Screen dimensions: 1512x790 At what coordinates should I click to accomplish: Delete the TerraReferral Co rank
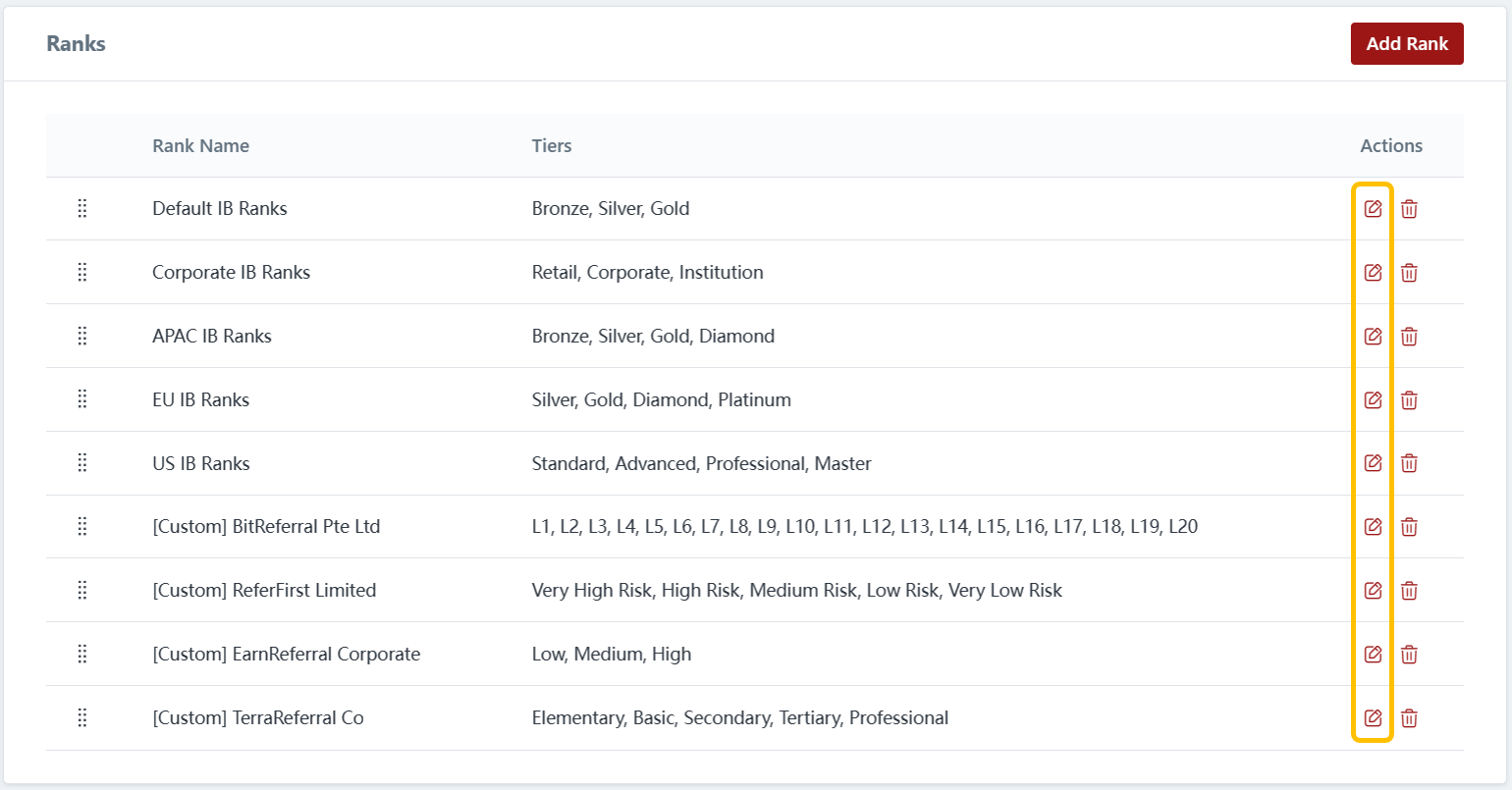click(x=1409, y=718)
